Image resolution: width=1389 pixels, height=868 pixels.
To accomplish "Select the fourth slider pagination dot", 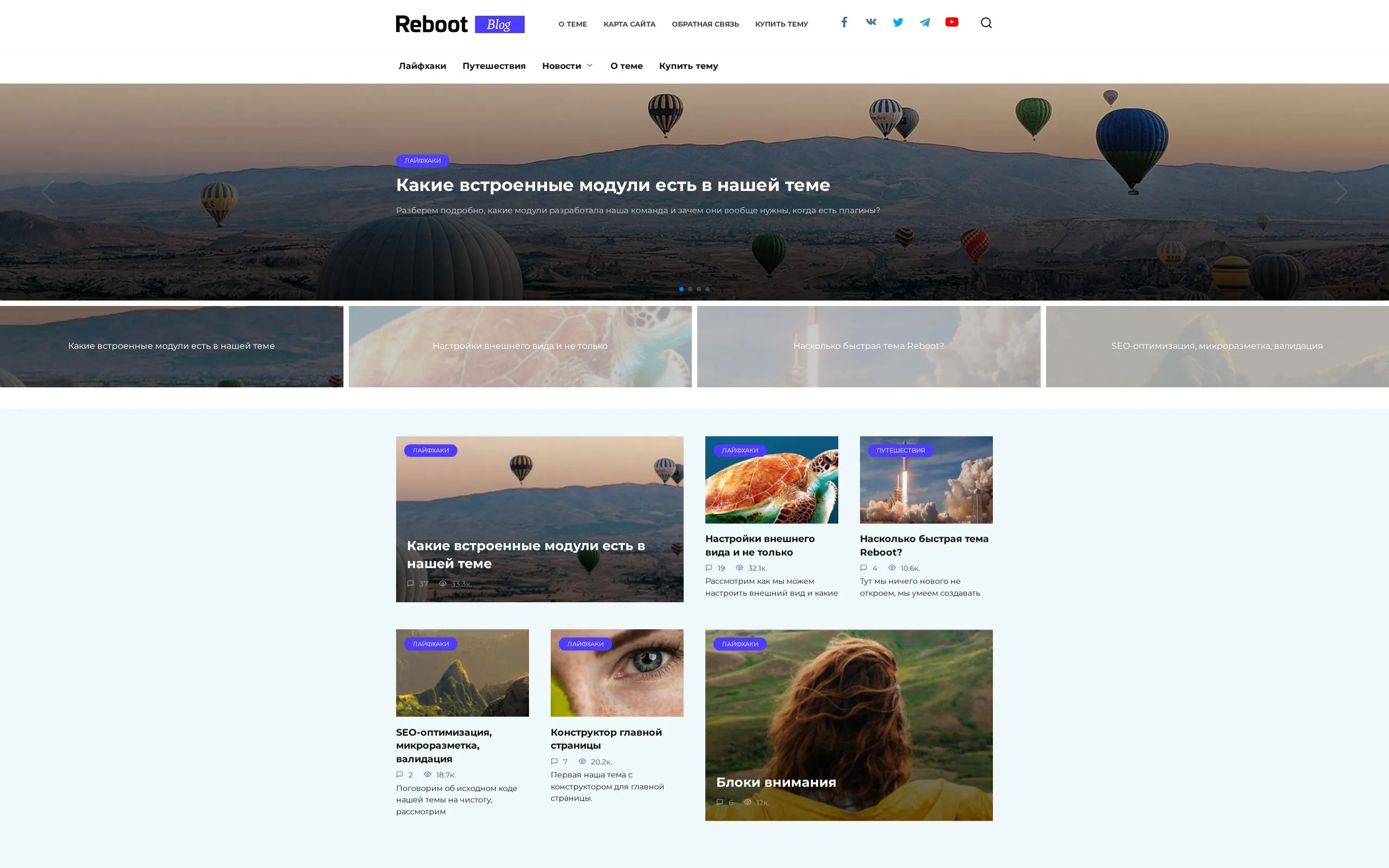I will (x=708, y=289).
